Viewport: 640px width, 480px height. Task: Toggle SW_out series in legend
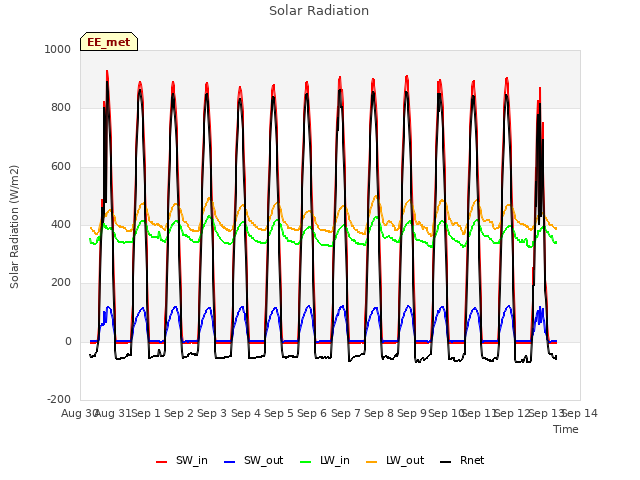[x=254, y=461]
